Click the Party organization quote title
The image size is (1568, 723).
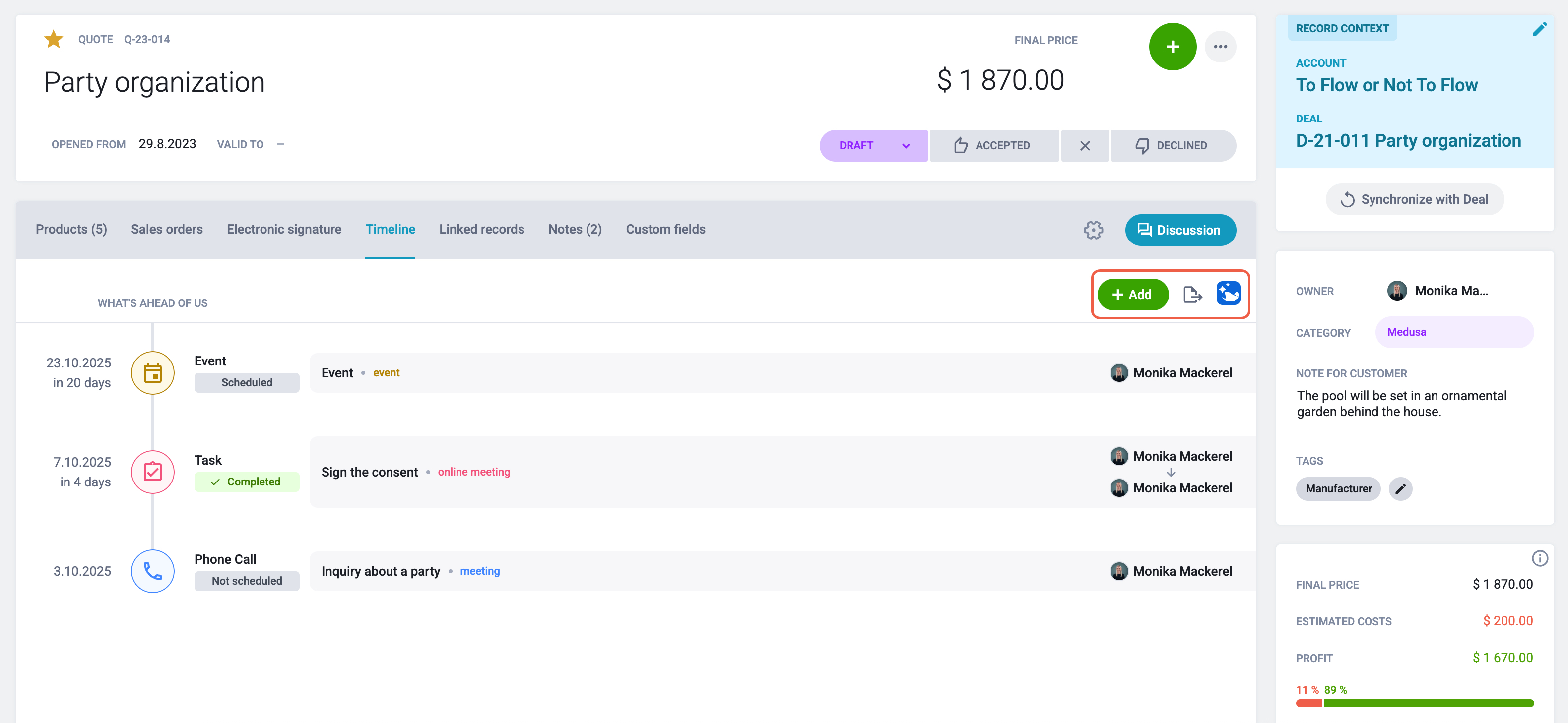(x=155, y=82)
